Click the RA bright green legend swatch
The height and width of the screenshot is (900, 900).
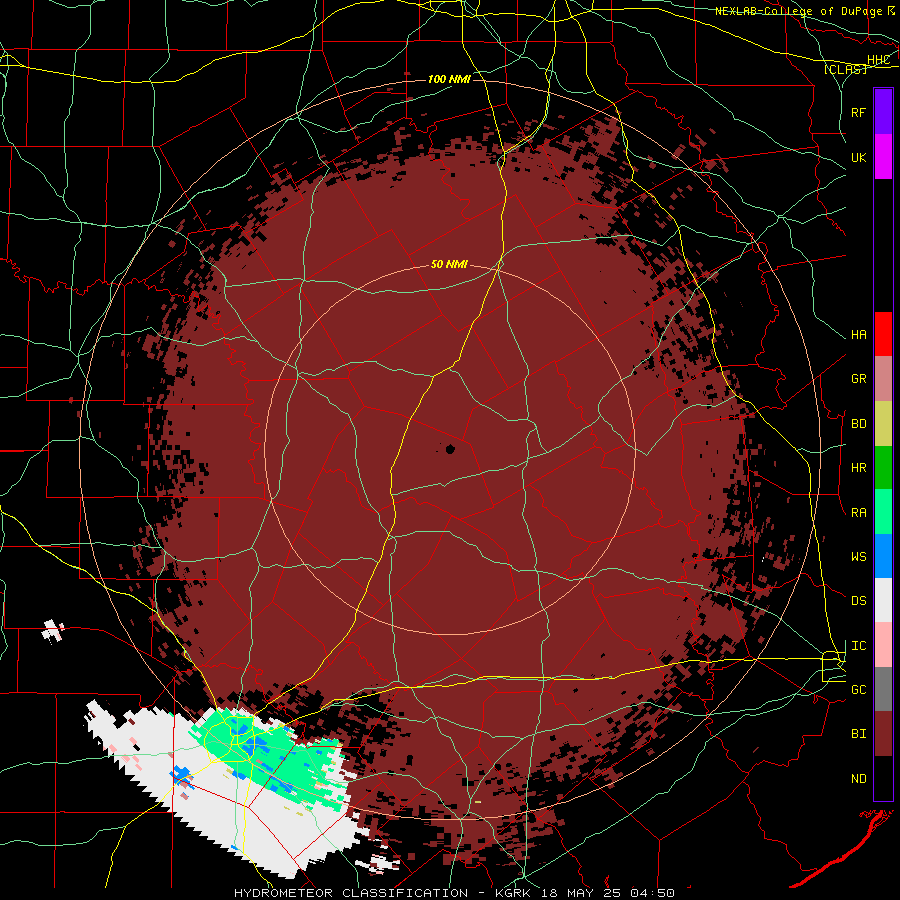coord(883,512)
